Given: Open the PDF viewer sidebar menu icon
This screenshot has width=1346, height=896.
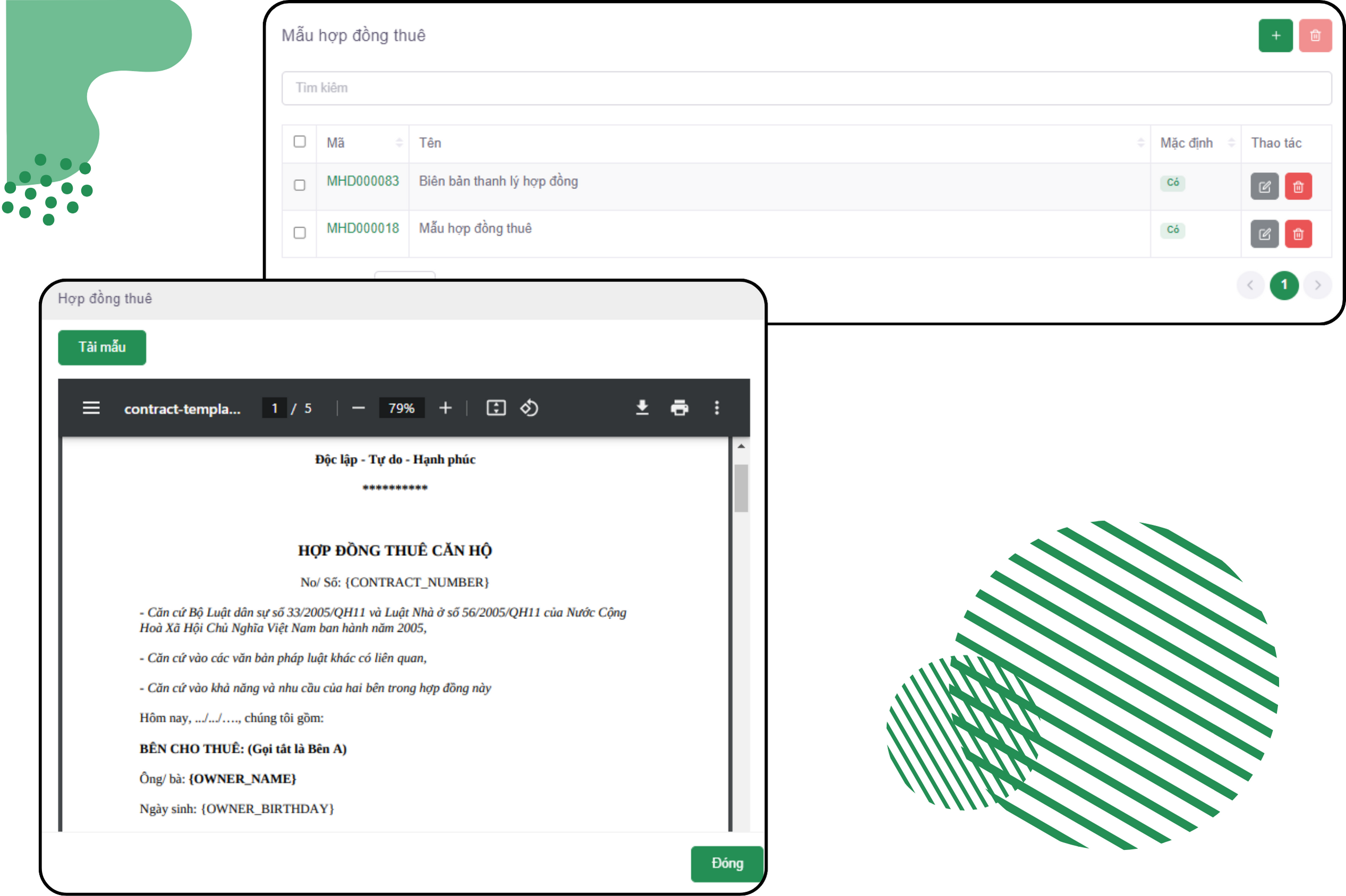Looking at the screenshot, I should tap(91, 408).
